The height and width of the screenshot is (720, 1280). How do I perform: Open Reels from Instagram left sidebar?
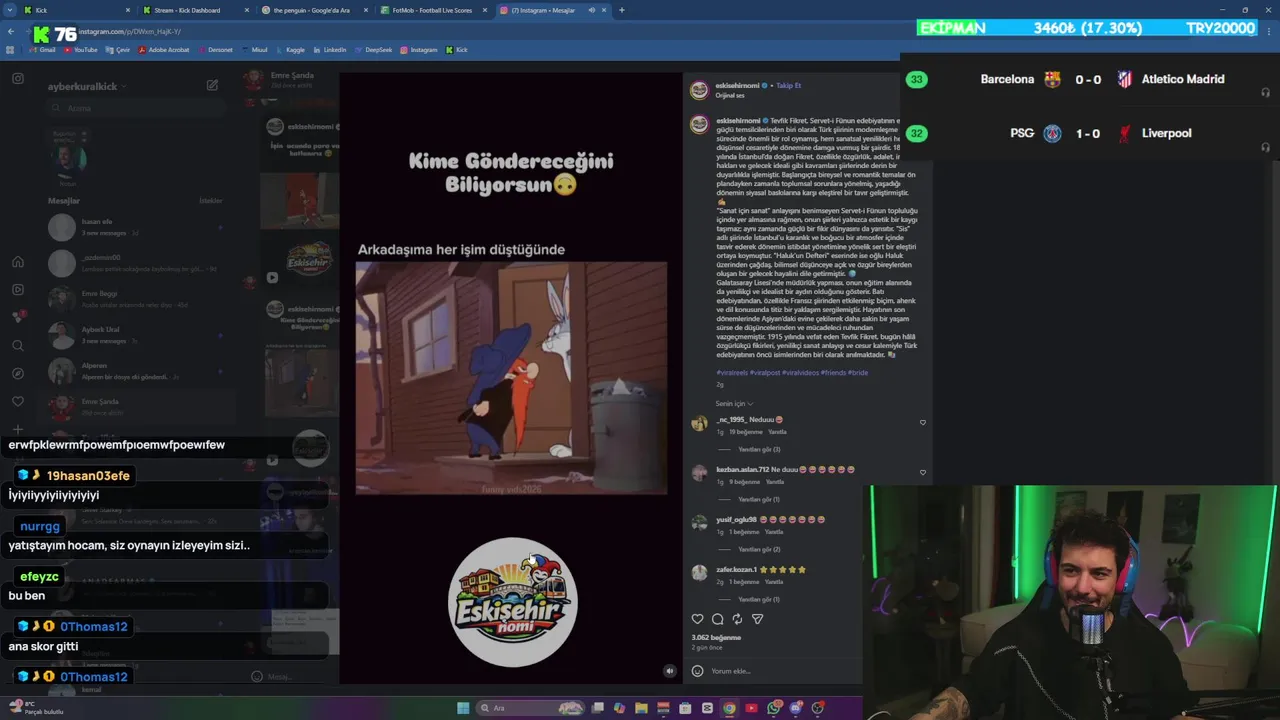(x=18, y=289)
